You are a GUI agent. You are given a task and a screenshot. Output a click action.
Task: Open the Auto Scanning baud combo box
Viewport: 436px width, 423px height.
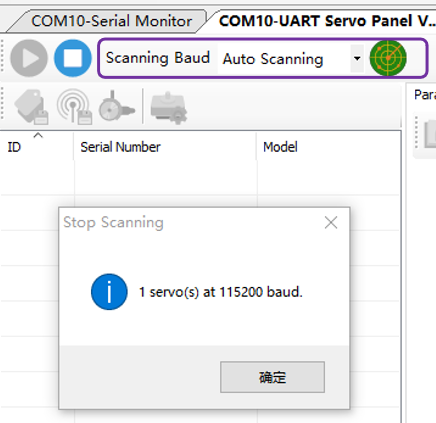(290, 59)
